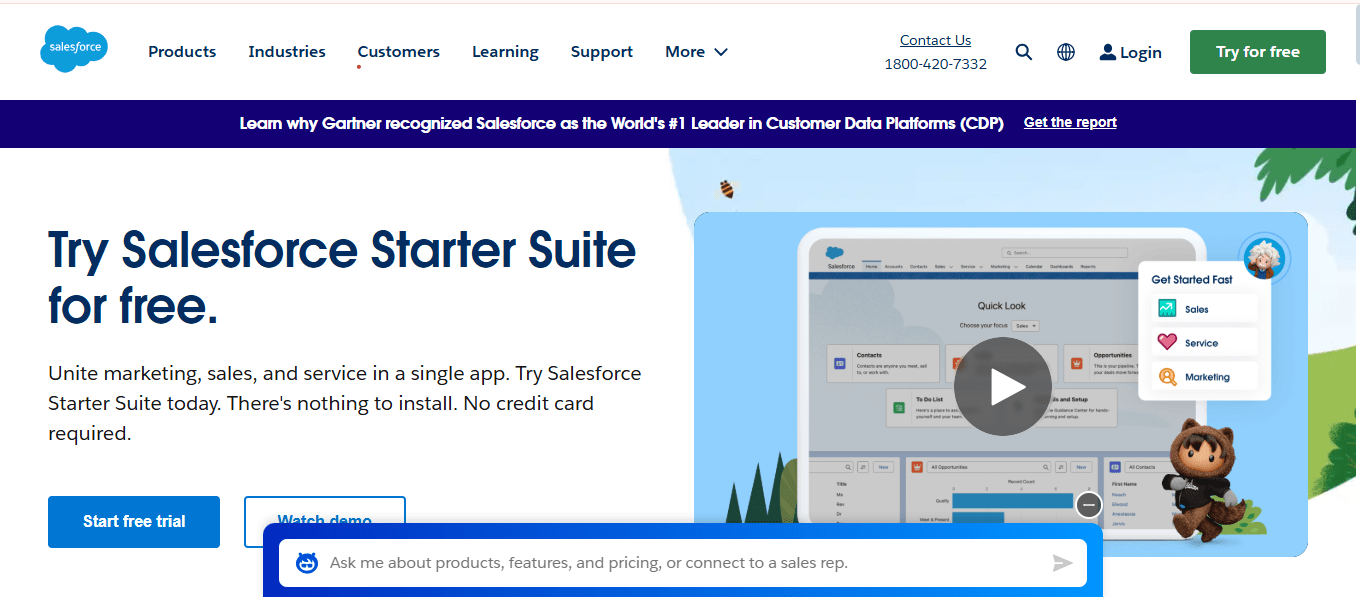Image resolution: width=1360 pixels, height=597 pixels.
Task: Expand the More dropdown menu
Action: point(697,52)
